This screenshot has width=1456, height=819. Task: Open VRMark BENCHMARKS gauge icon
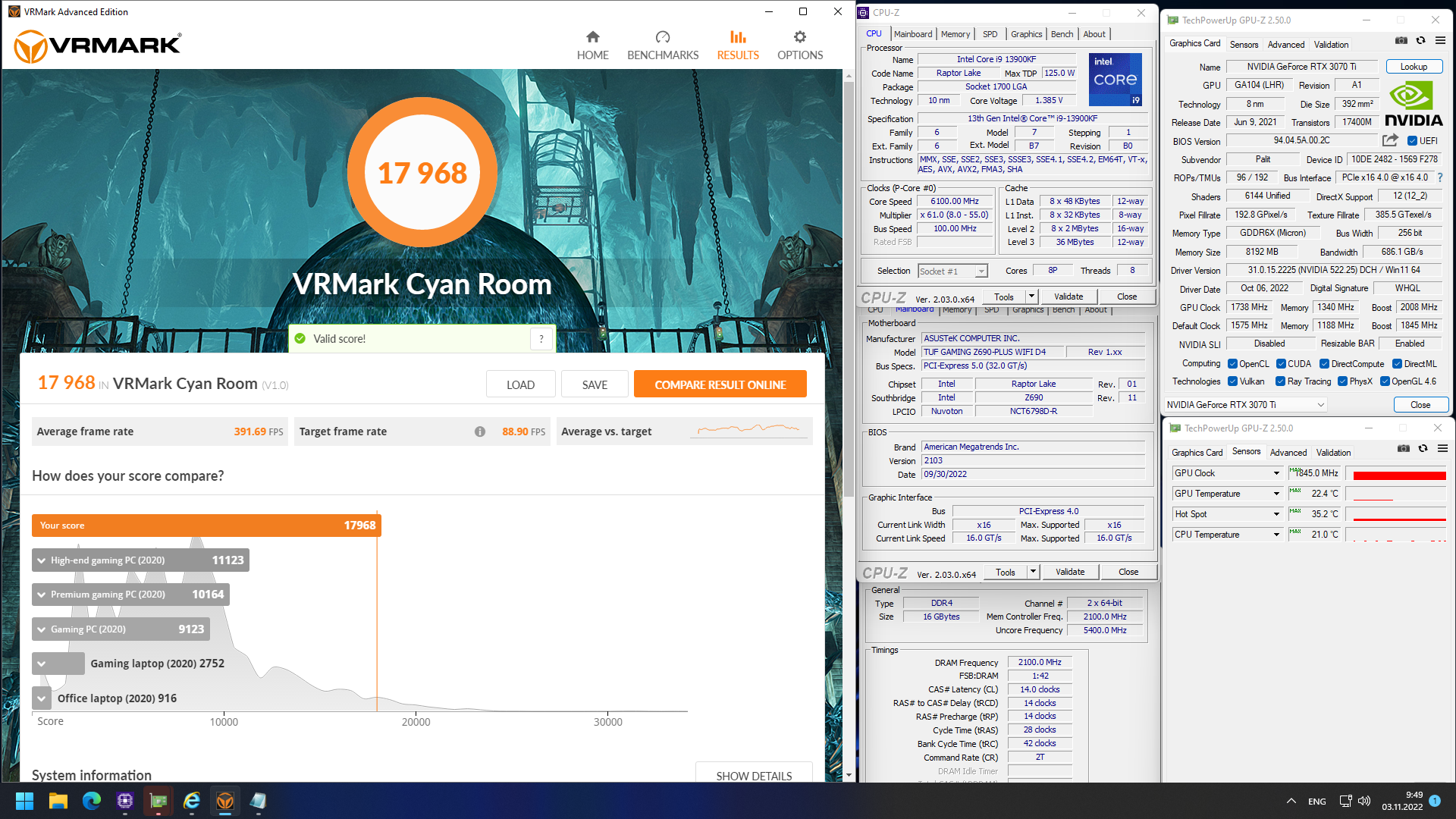663,36
